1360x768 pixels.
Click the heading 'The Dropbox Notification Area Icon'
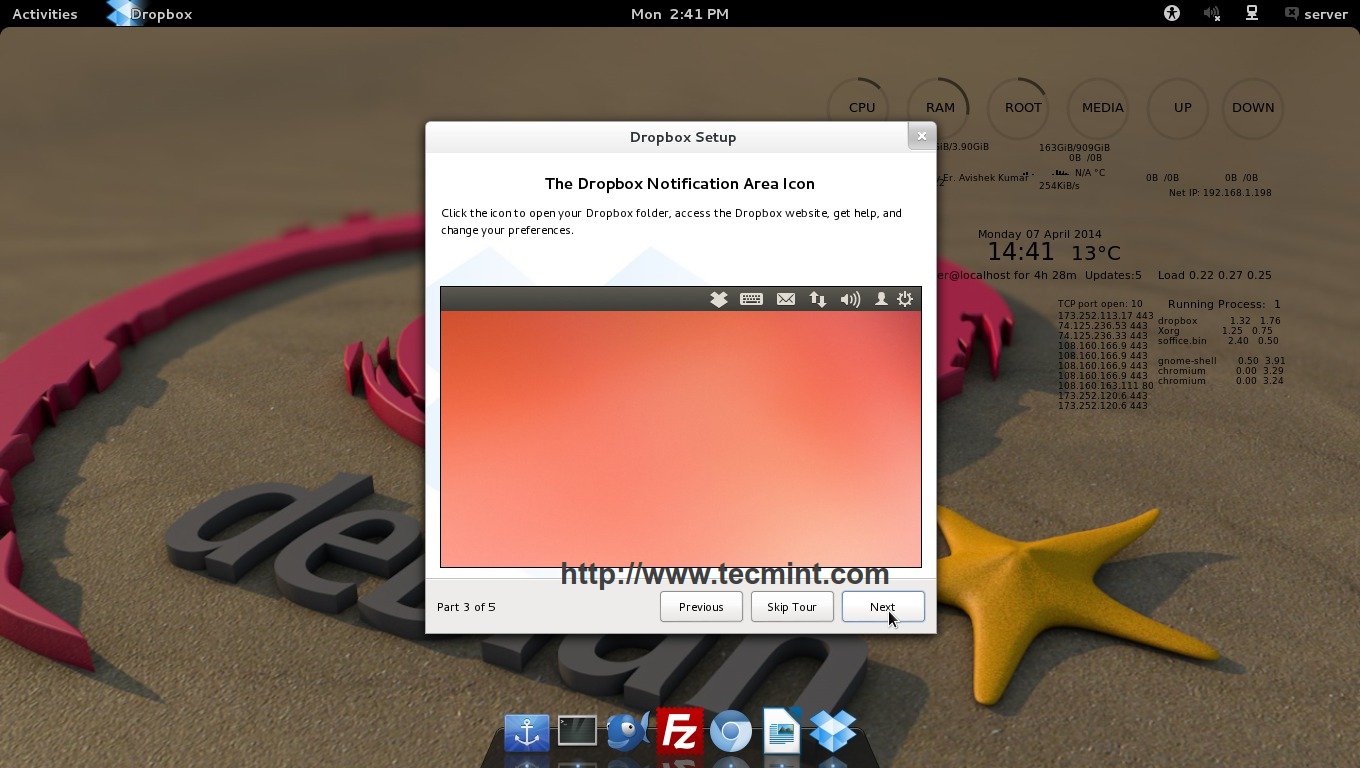(x=680, y=184)
